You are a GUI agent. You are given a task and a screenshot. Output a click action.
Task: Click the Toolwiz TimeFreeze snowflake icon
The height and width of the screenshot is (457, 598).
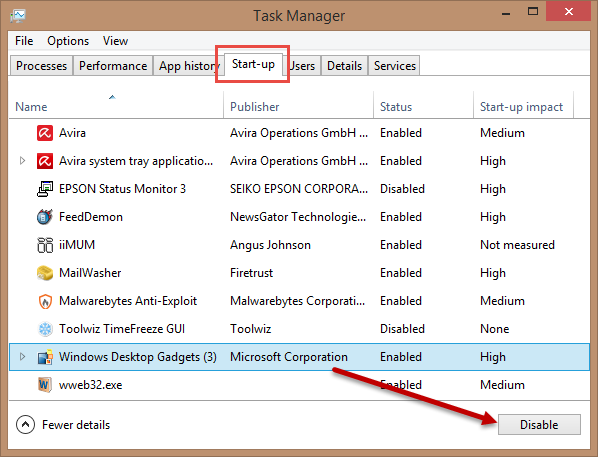click(45, 329)
